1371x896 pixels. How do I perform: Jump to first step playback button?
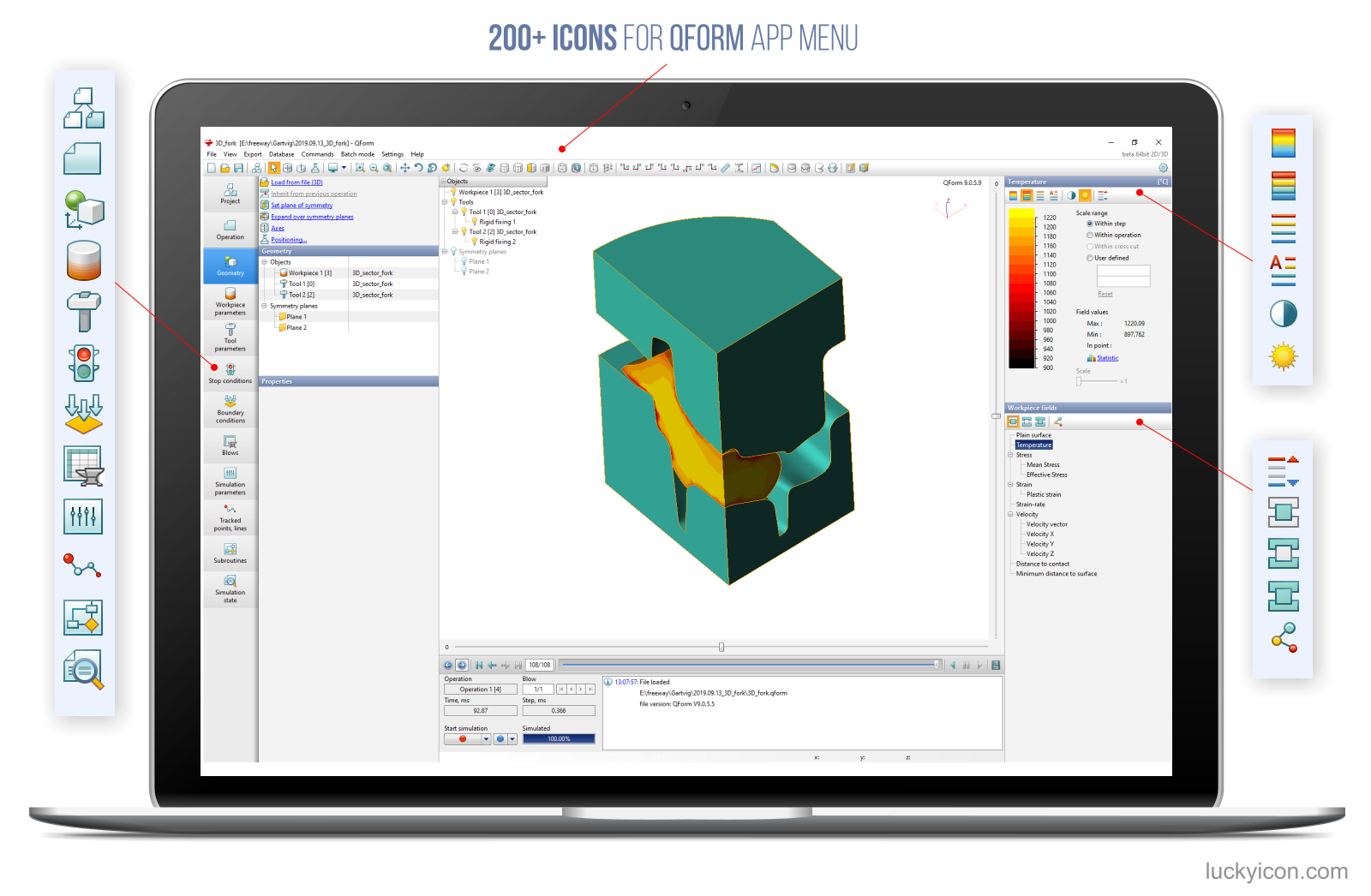tap(479, 665)
